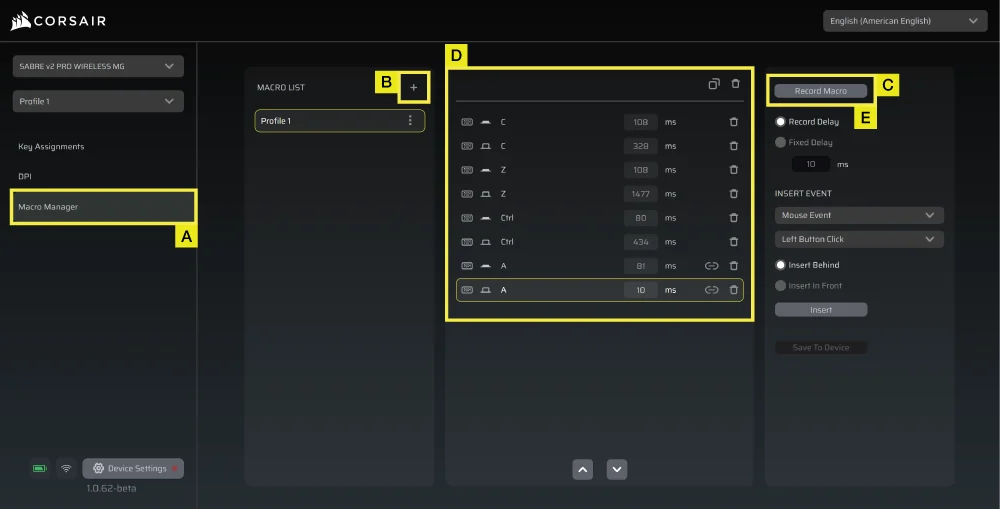Select the Record Delay radio option
Screen dimensions: 1000x509
[780, 121]
